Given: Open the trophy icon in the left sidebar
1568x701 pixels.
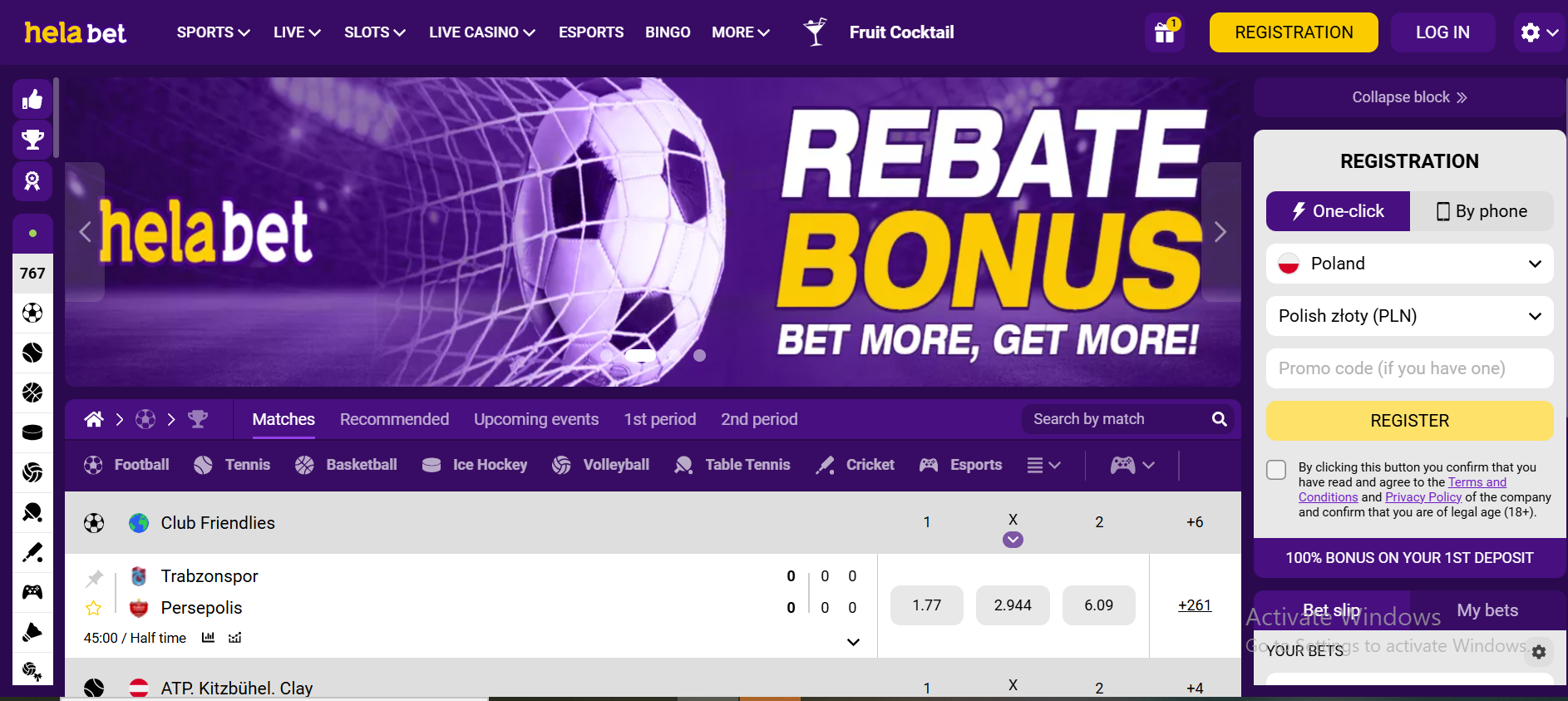Looking at the screenshot, I should coord(32,140).
